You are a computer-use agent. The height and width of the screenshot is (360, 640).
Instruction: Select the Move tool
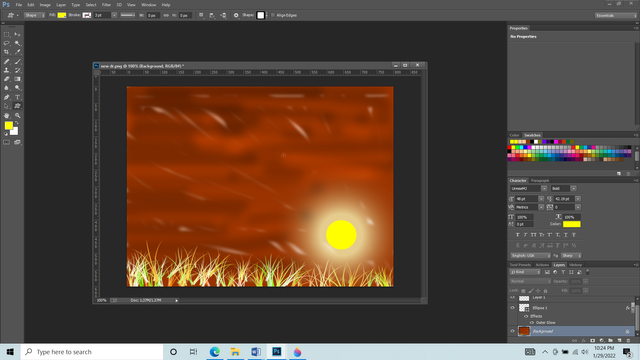pyautogui.click(x=17, y=34)
